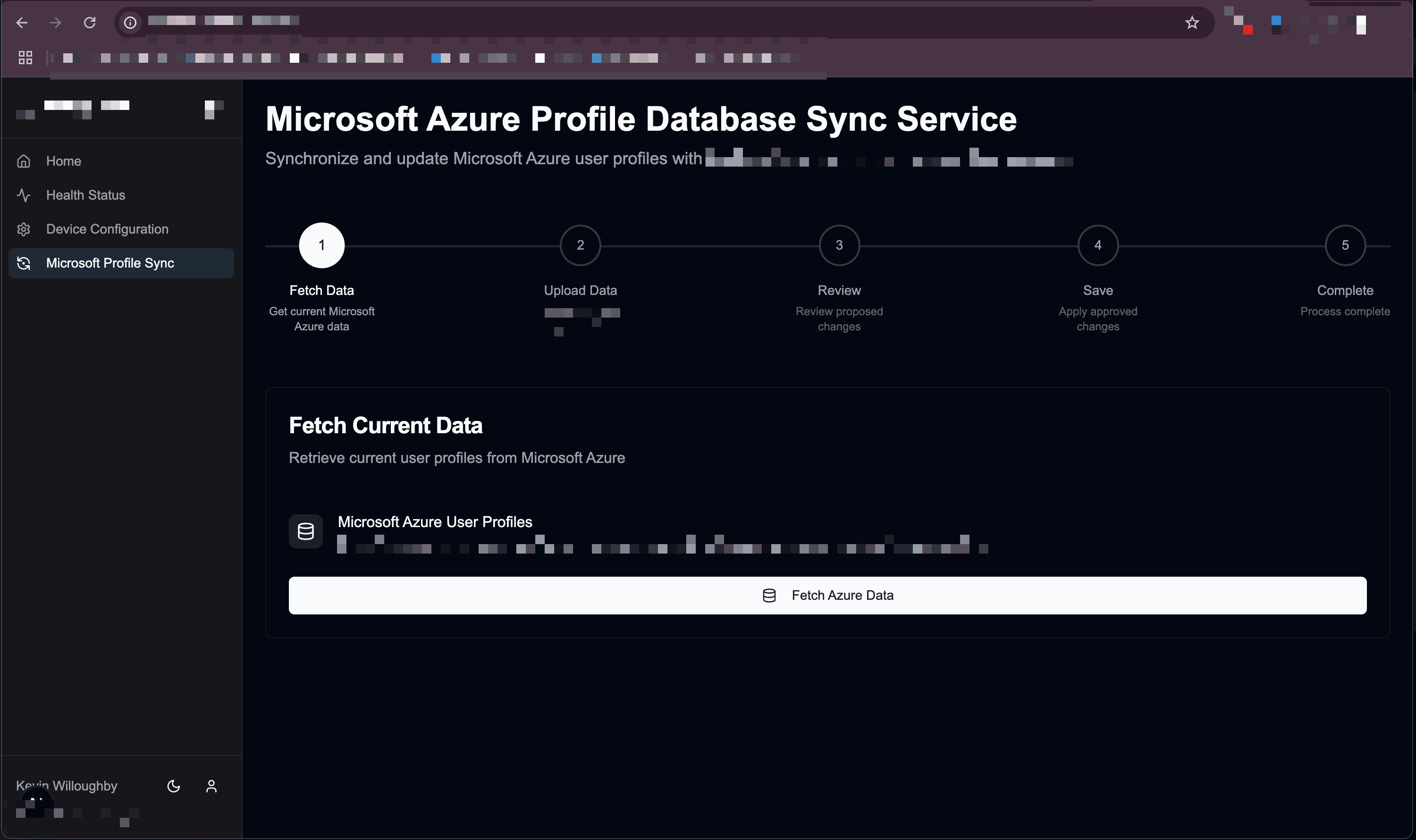
Task: Click the Kevin Willoughby user name
Action: (x=67, y=786)
